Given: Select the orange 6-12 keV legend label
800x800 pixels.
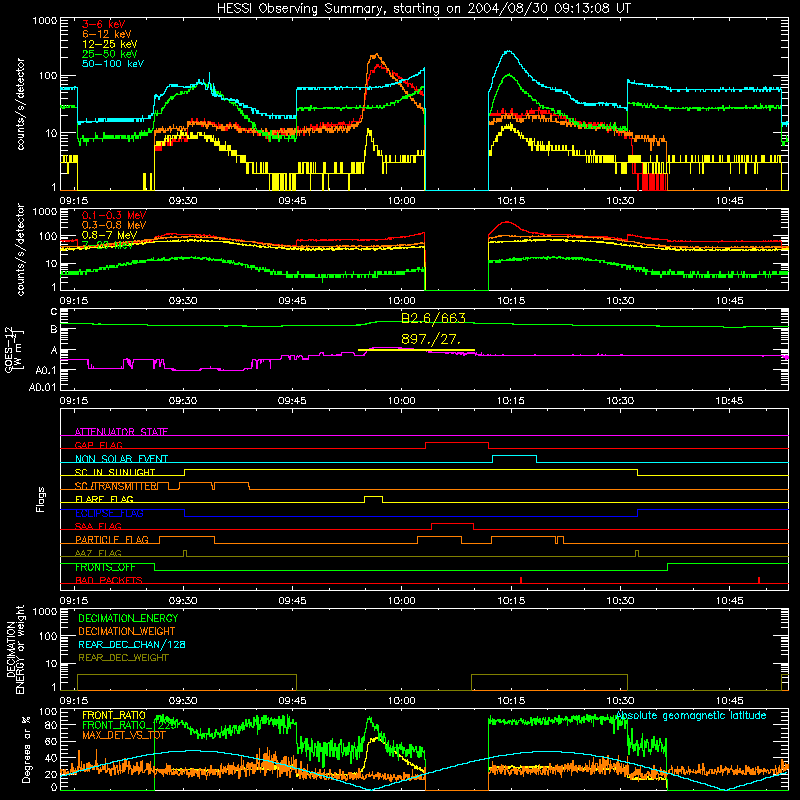Looking at the screenshot, I should [107, 34].
